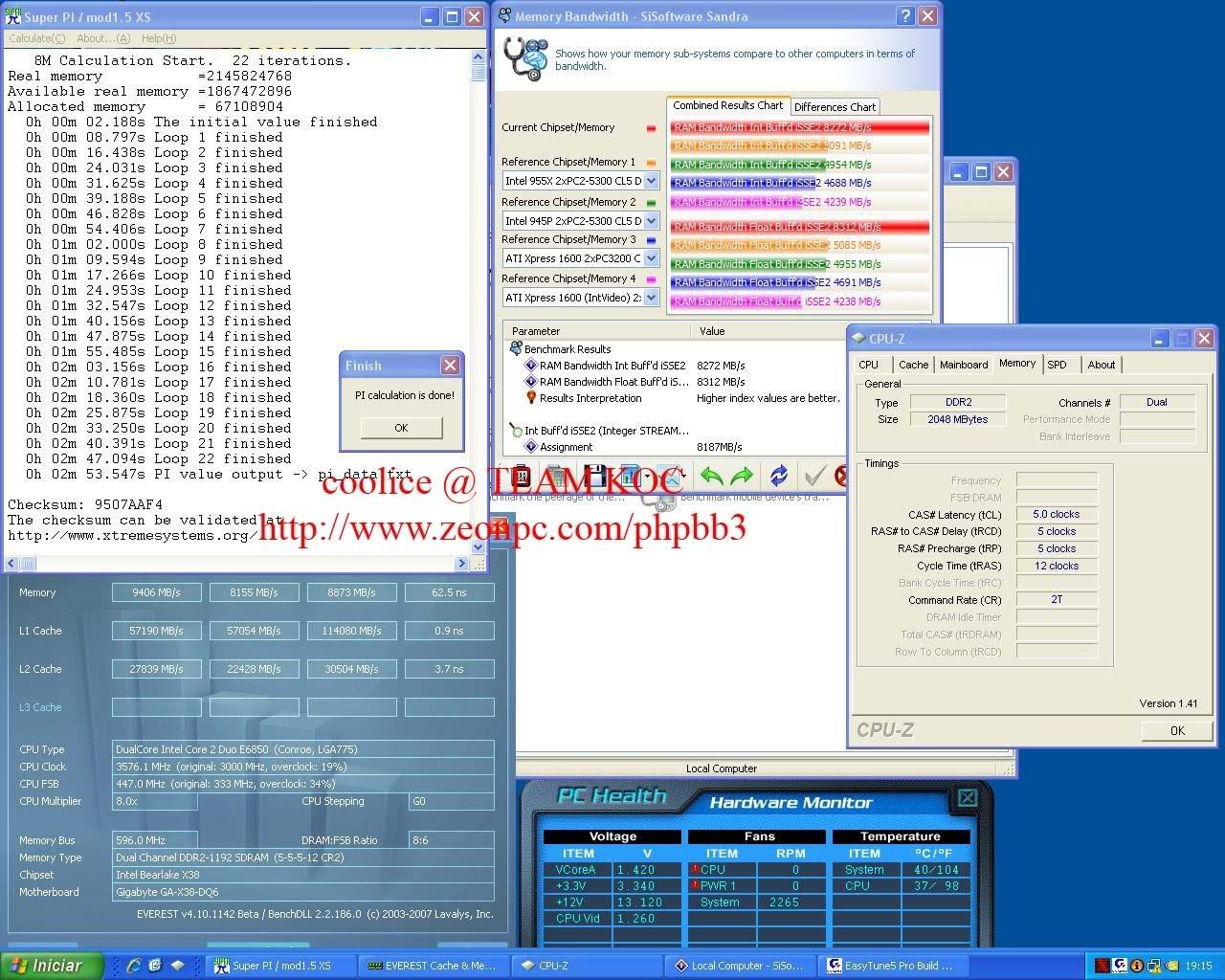Click DDR2 Type field in CPU-Z Memory tab
Image resolution: width=1225 pixels, height=980 pixels.
pyautogui.click(x=958, y=402)
